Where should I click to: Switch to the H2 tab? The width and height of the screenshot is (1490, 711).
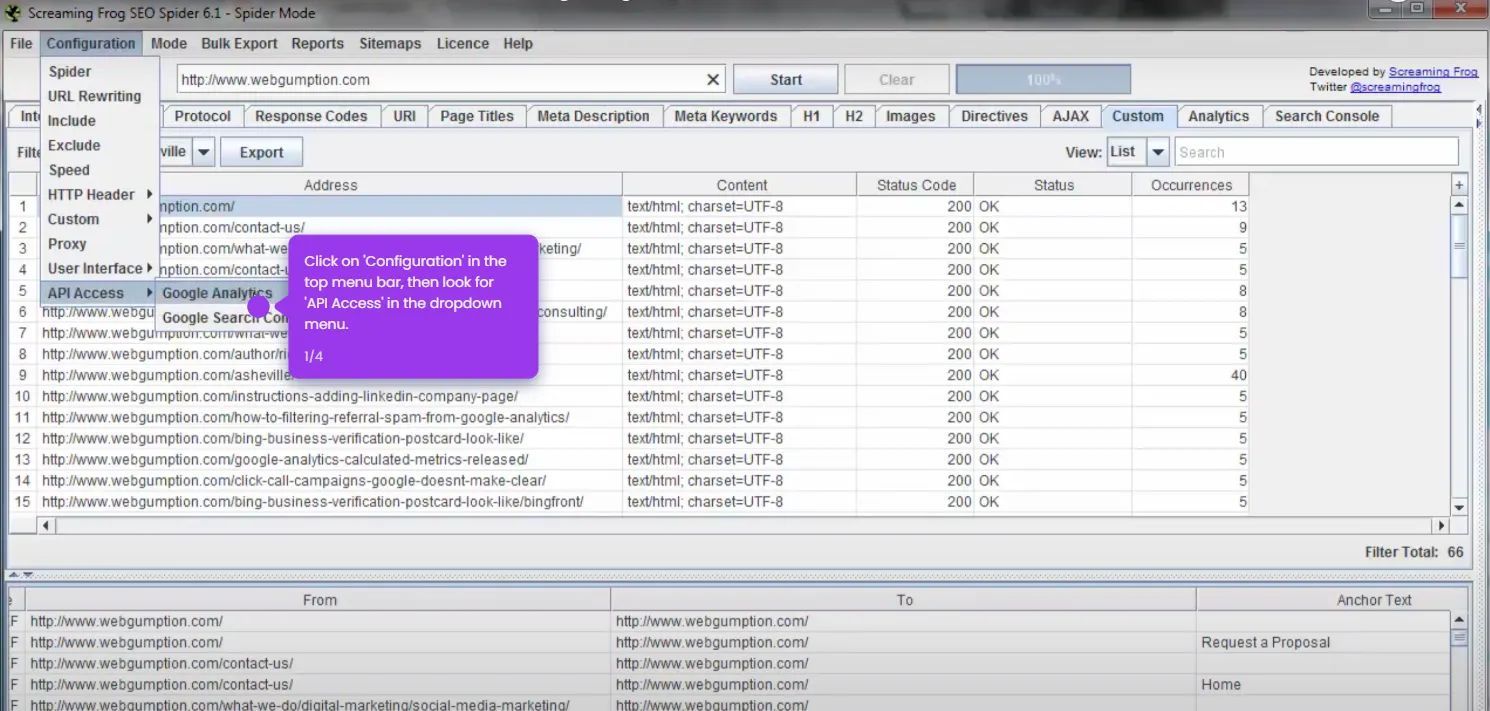[853, 116]
